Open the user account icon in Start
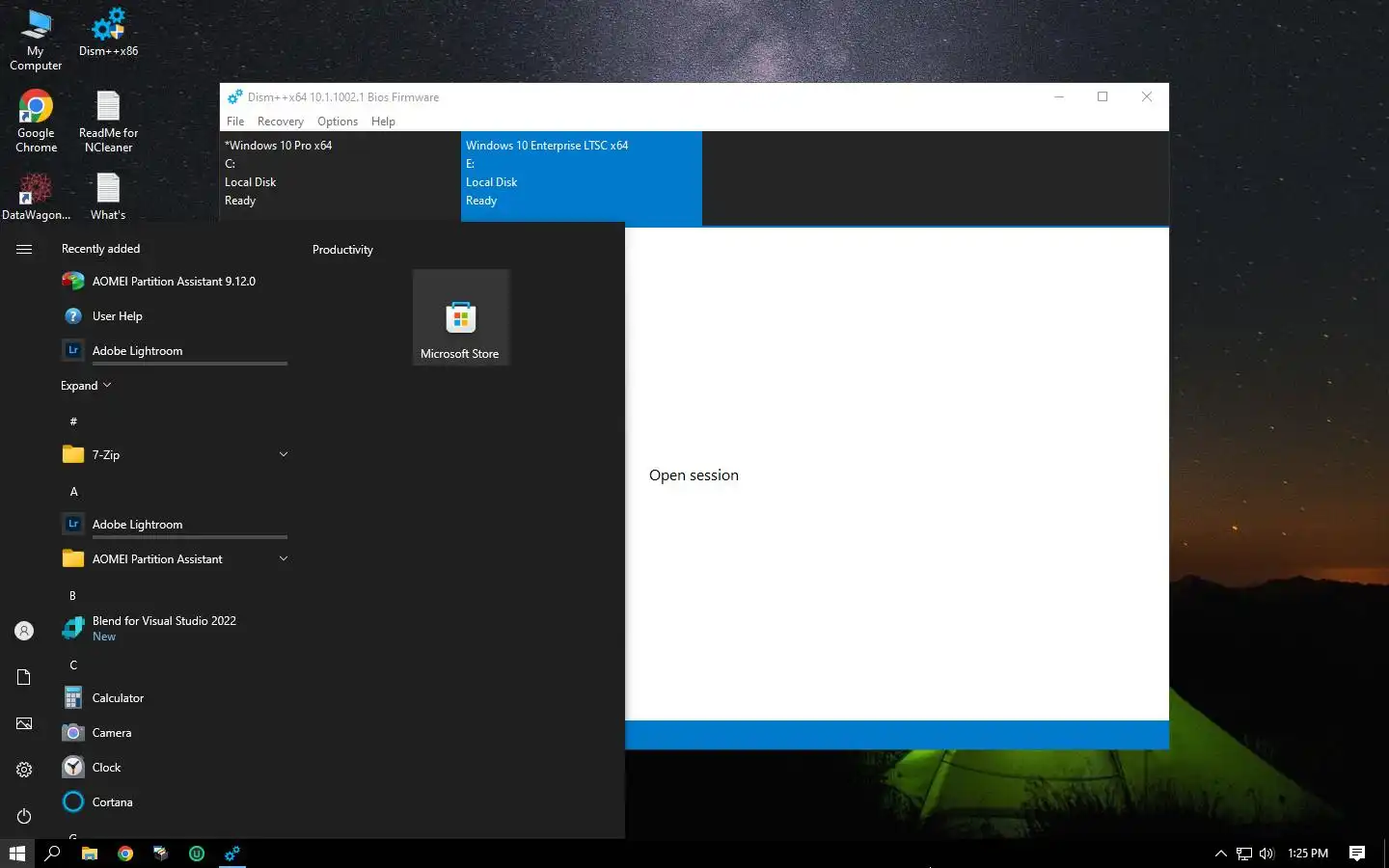The image size is (1389, 868). pos(24,631)
